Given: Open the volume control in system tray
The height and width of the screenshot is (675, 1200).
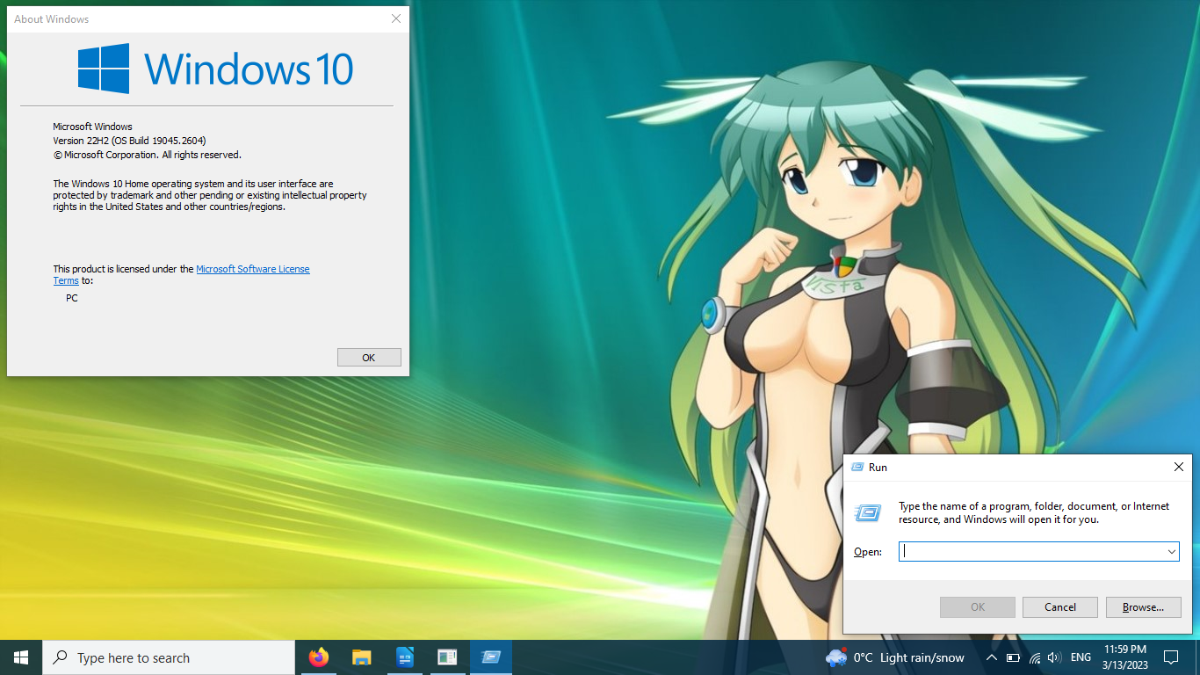Looking at the screenshot, I should [x=1054, y=658].
